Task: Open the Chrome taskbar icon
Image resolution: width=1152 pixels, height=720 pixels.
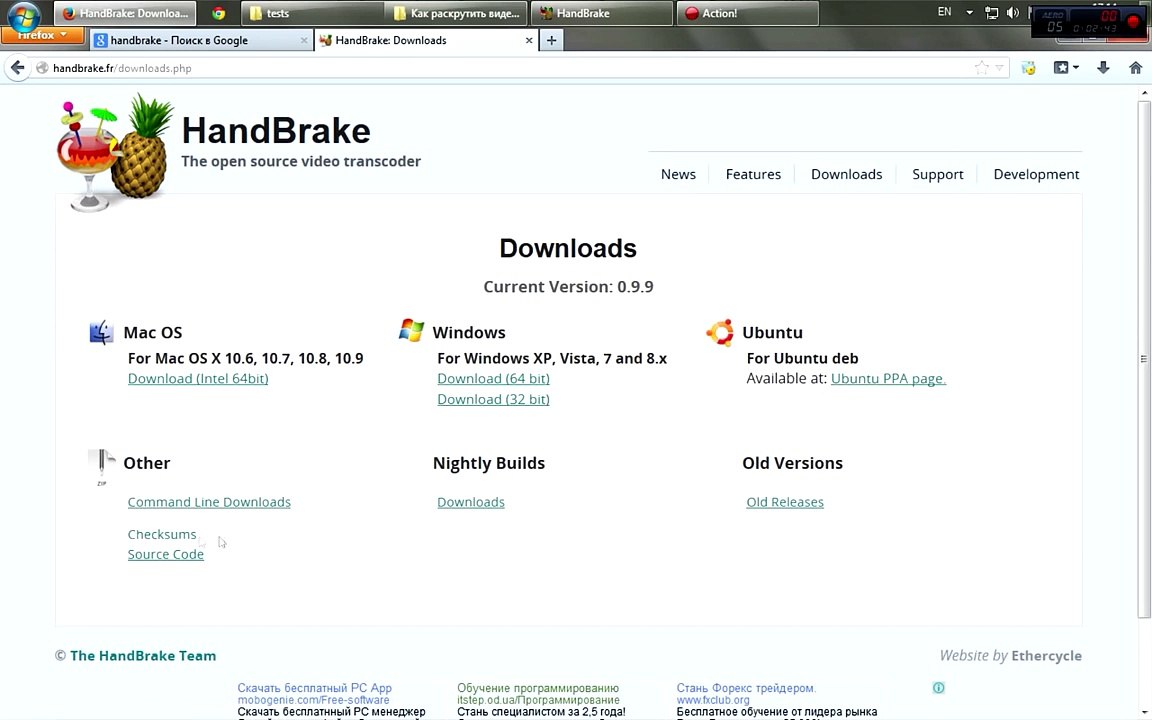Action: (x=218, y=13)
